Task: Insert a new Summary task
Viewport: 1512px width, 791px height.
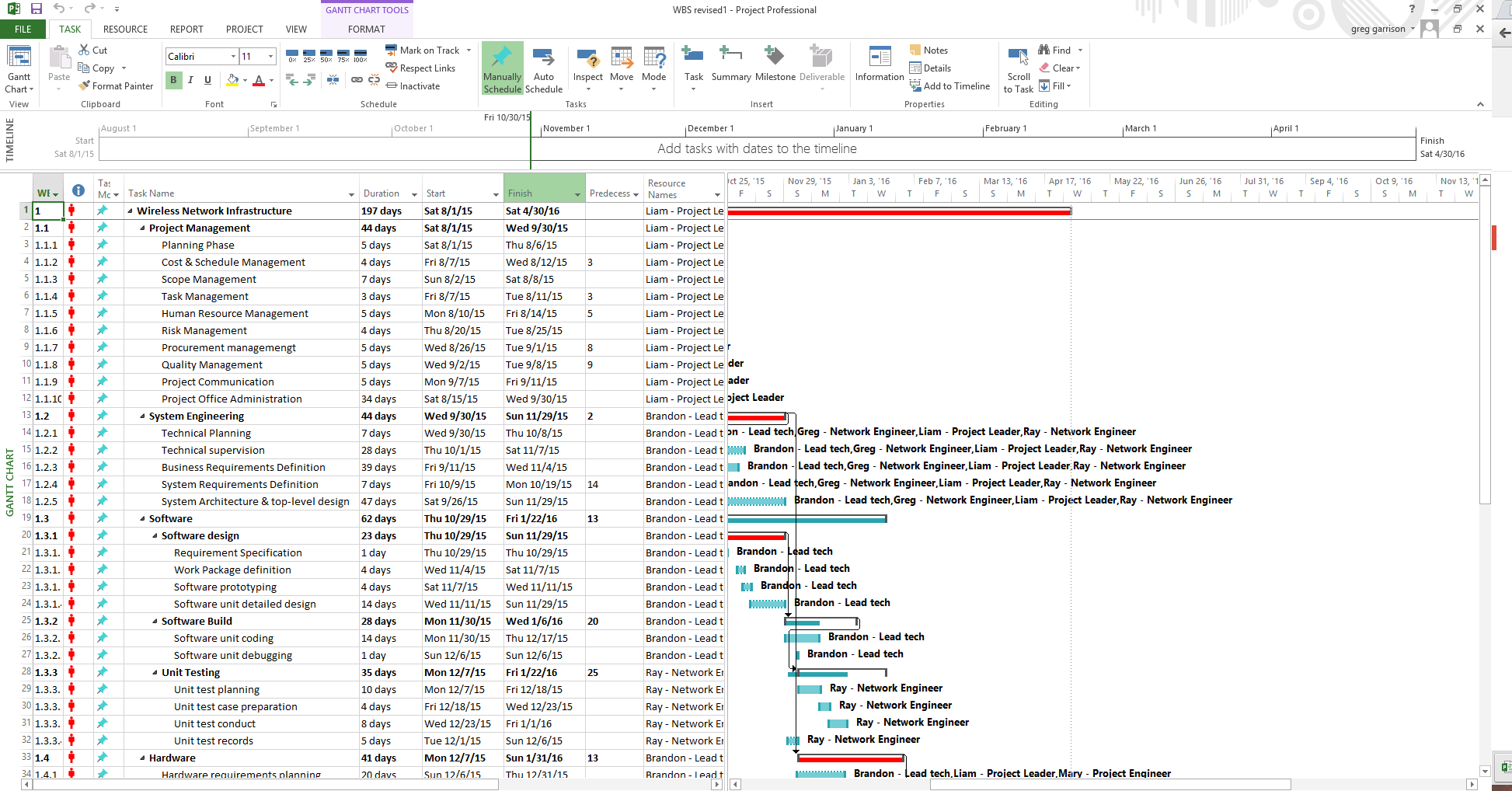Action: coord(731,64)
